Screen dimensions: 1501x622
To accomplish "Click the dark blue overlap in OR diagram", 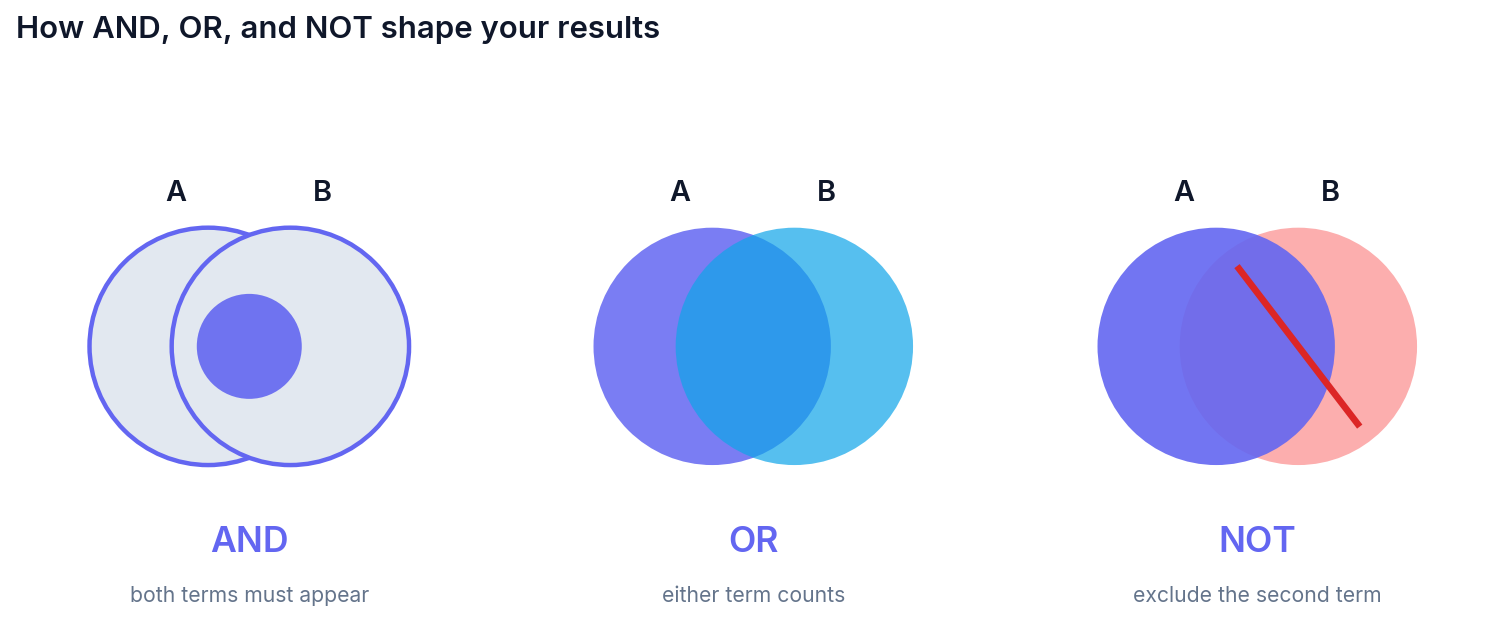I will pyautogui.click(x=753, y=346).
